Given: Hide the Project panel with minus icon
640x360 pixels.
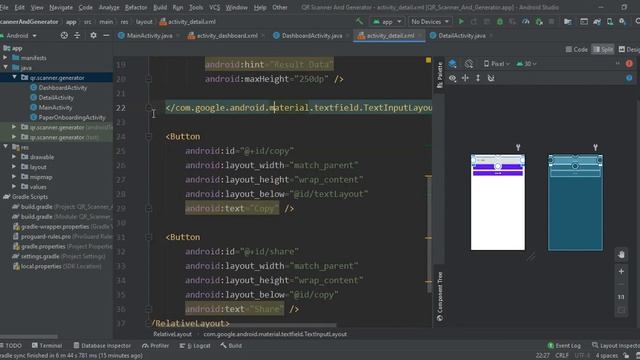Looking at the screenshot, I should [x=106, y=36].
